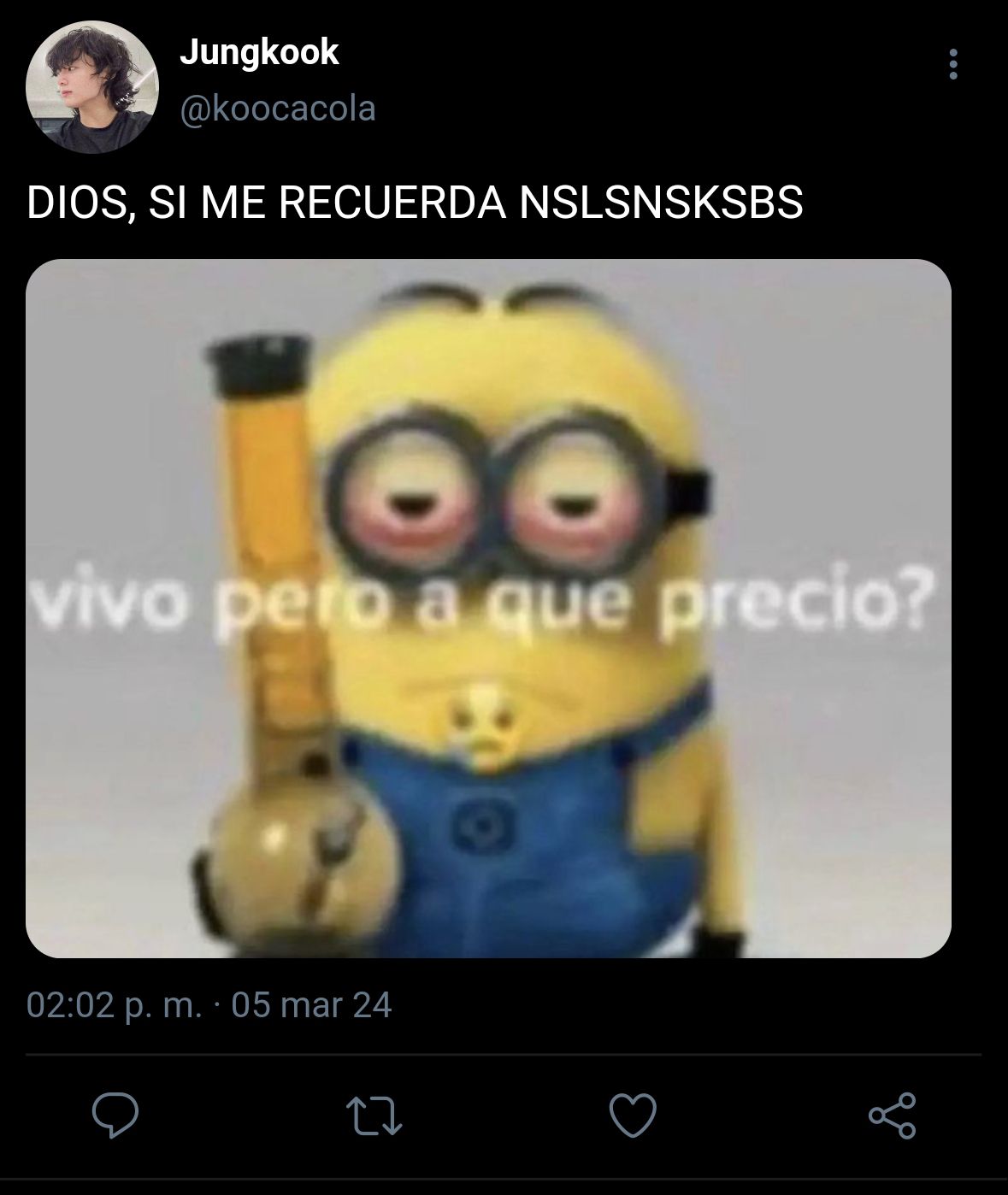Open the three-dot more options menu
Image resolution: width=1008 pixels, height=1195 pixels.
click(x=953, y=64)
